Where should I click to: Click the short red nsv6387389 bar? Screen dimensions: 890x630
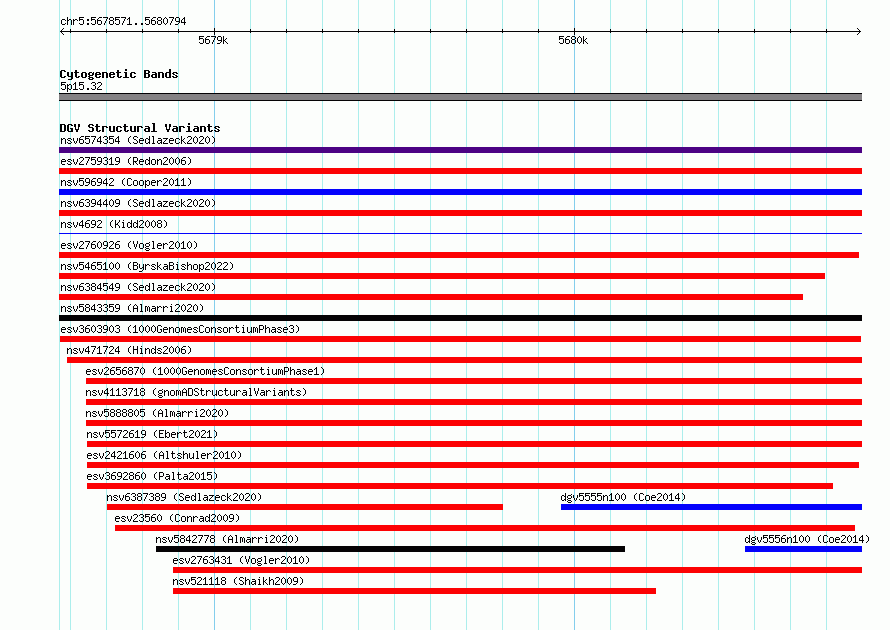click(x=305, y=507)
